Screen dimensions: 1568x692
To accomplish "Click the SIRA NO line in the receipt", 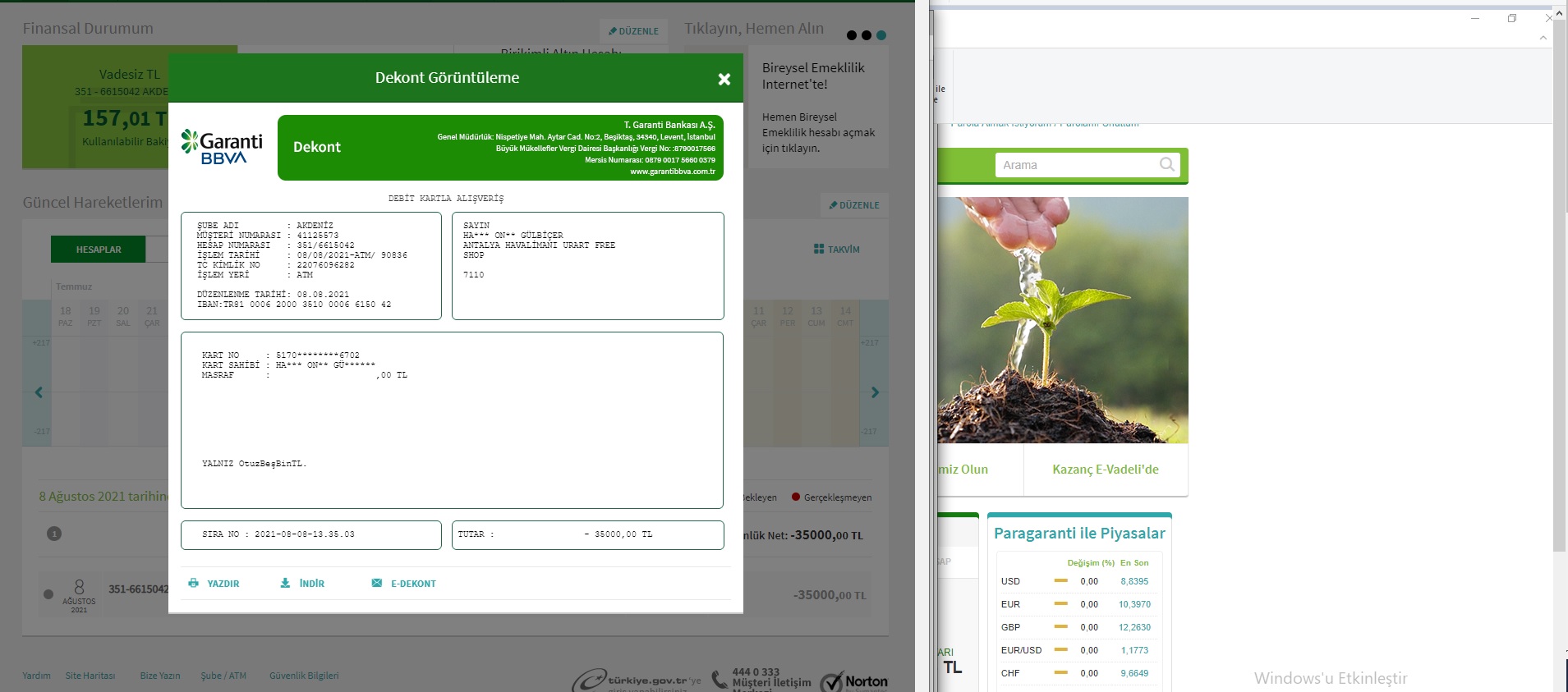I will [278, 534].
